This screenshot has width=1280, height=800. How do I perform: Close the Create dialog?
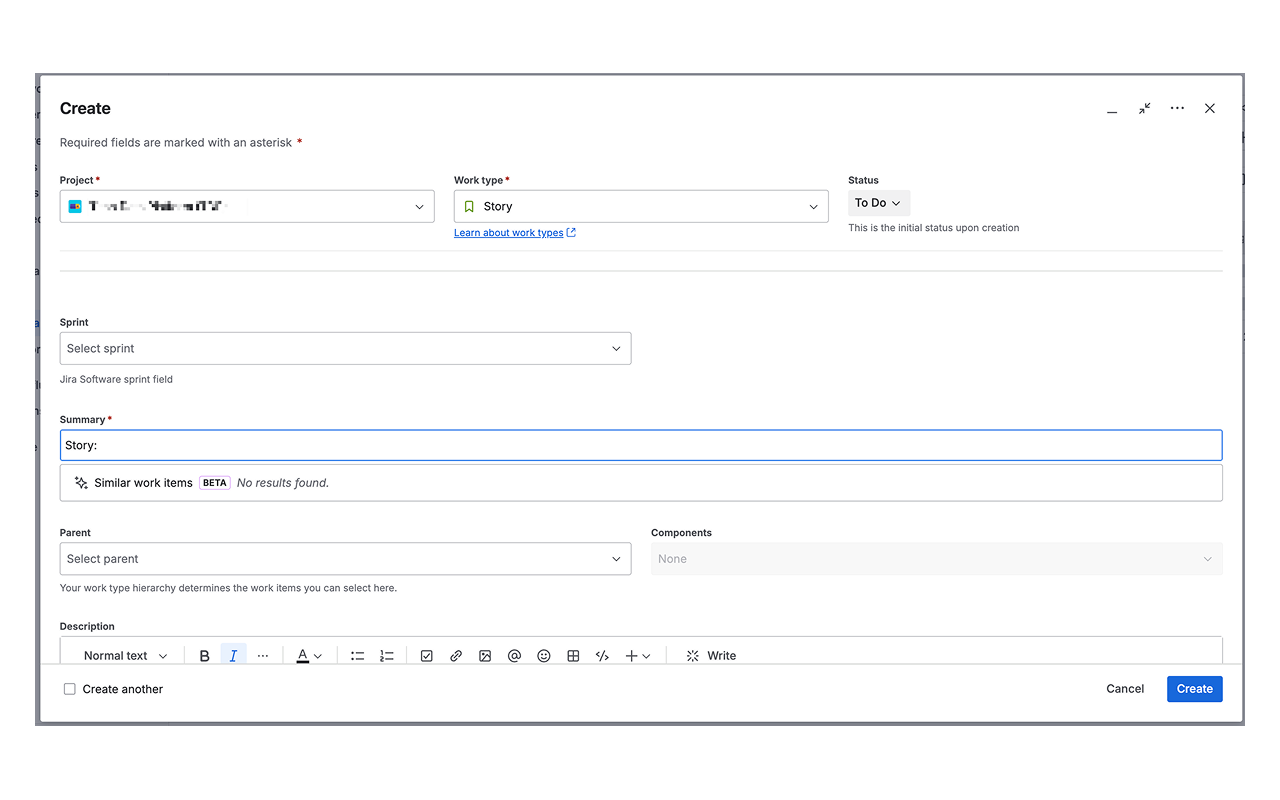coord(1210,108)
